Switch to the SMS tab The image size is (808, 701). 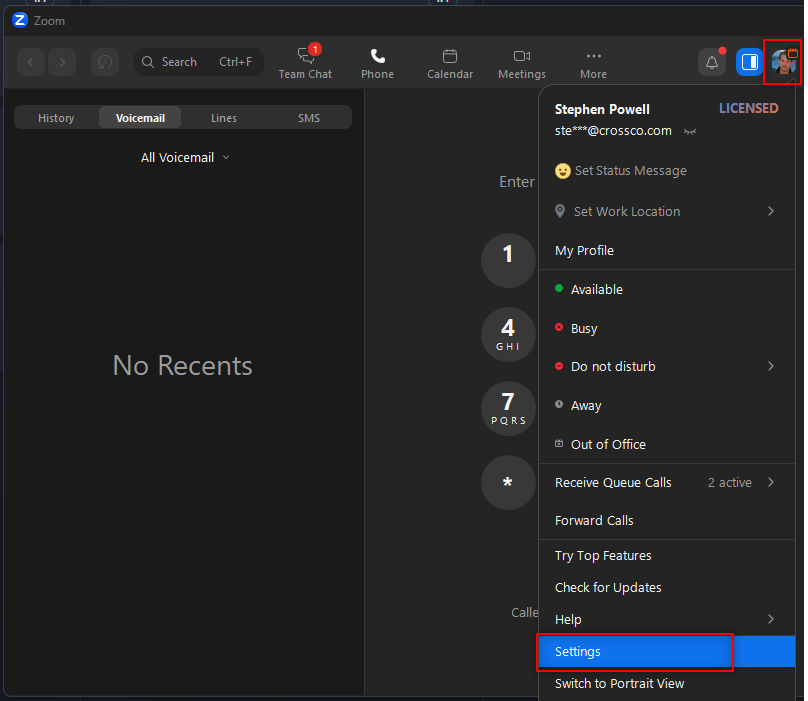pos(309,118)
